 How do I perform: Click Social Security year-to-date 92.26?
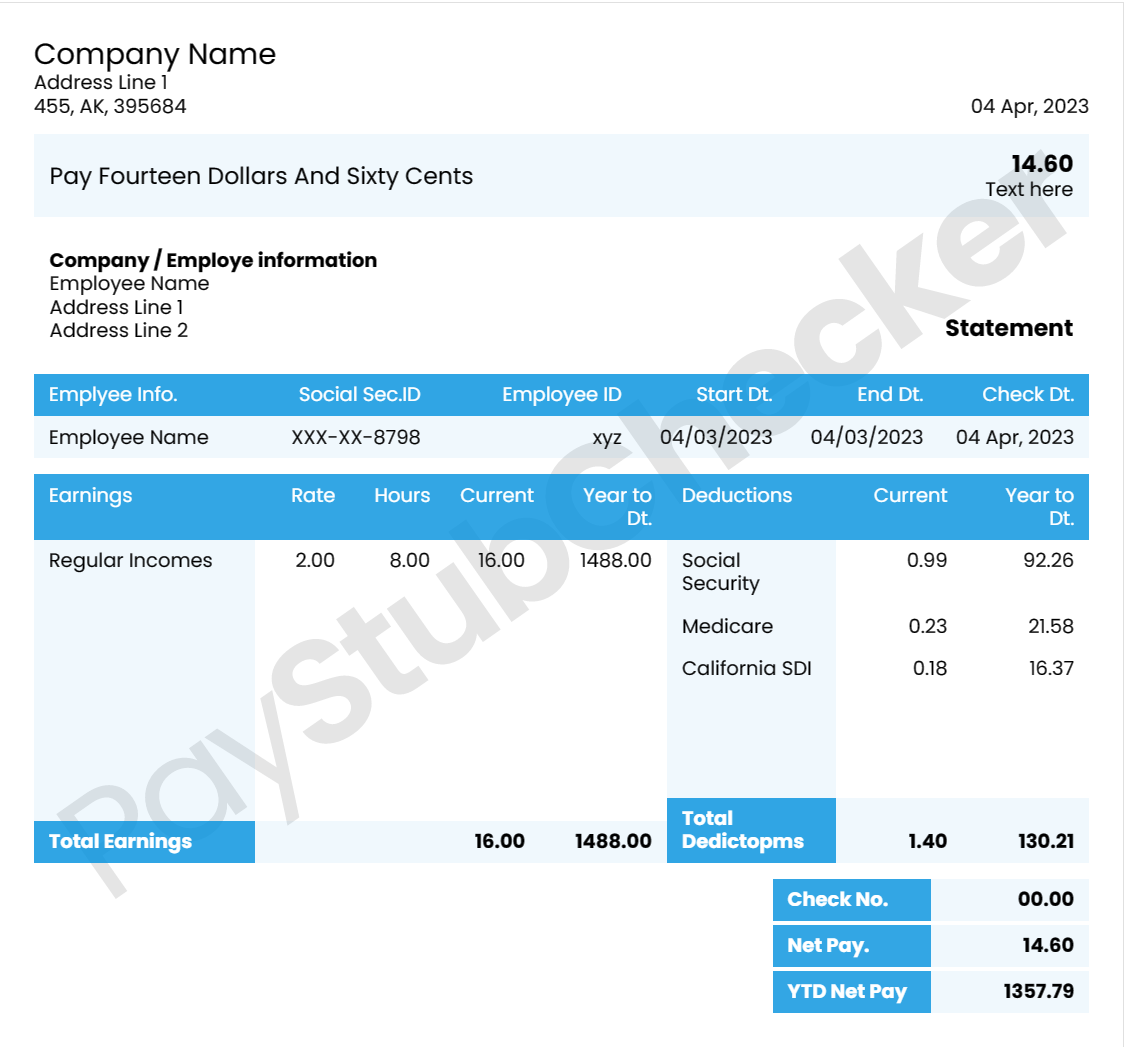click(1048, 560)
